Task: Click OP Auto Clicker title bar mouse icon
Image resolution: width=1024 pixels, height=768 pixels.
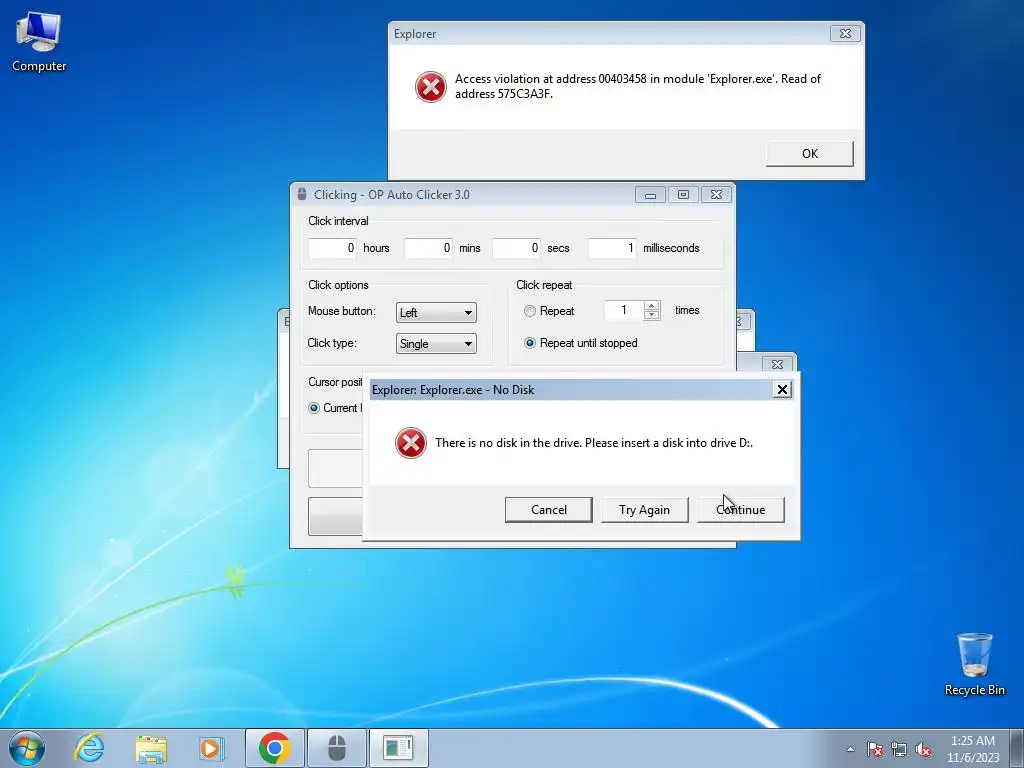Action: (302, 195)
